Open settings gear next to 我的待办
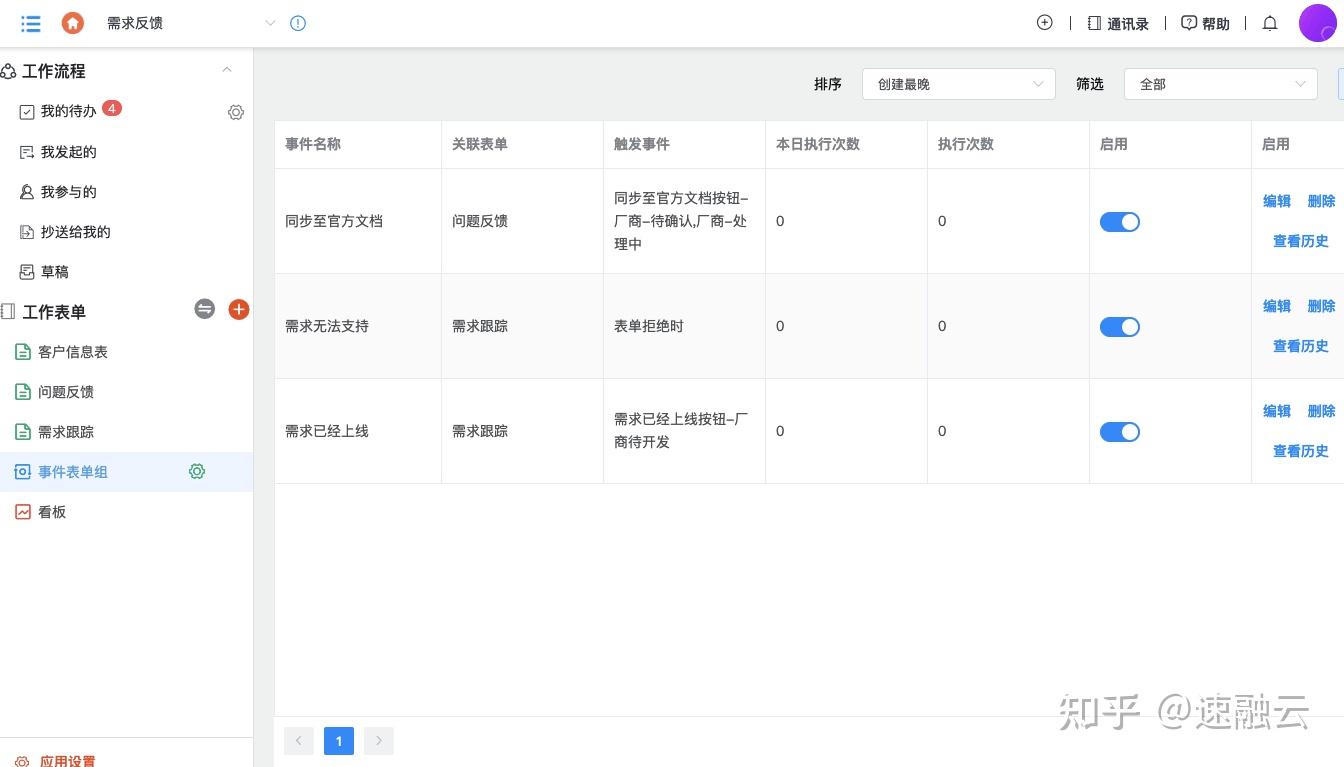The image size is (1344, 767). (236, 113)
